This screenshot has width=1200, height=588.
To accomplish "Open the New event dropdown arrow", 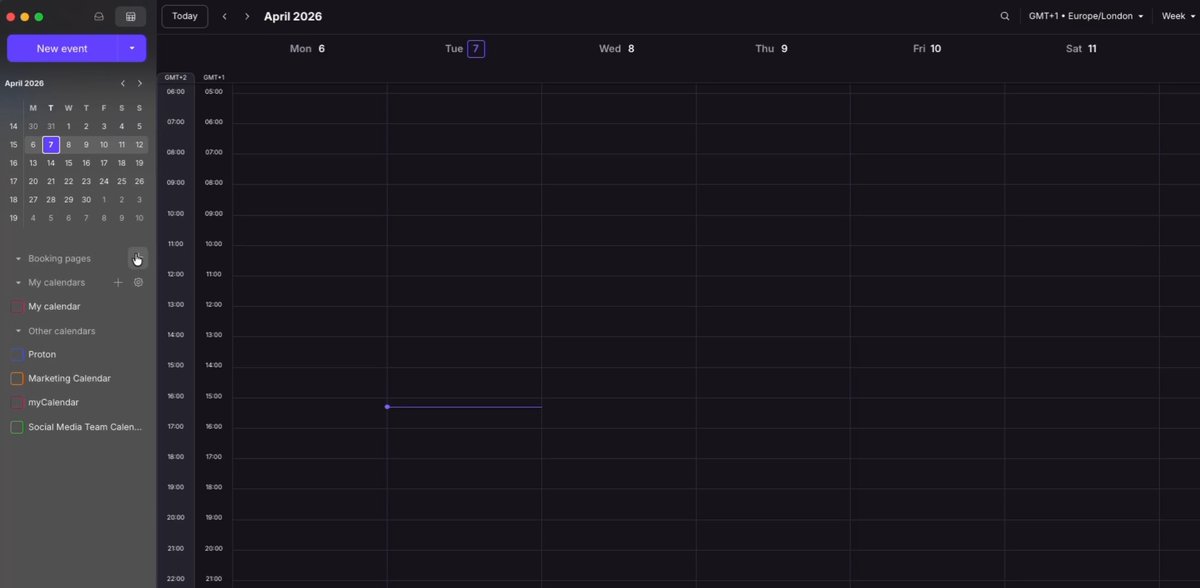I will pyautogui.click(x=132, y=48).
